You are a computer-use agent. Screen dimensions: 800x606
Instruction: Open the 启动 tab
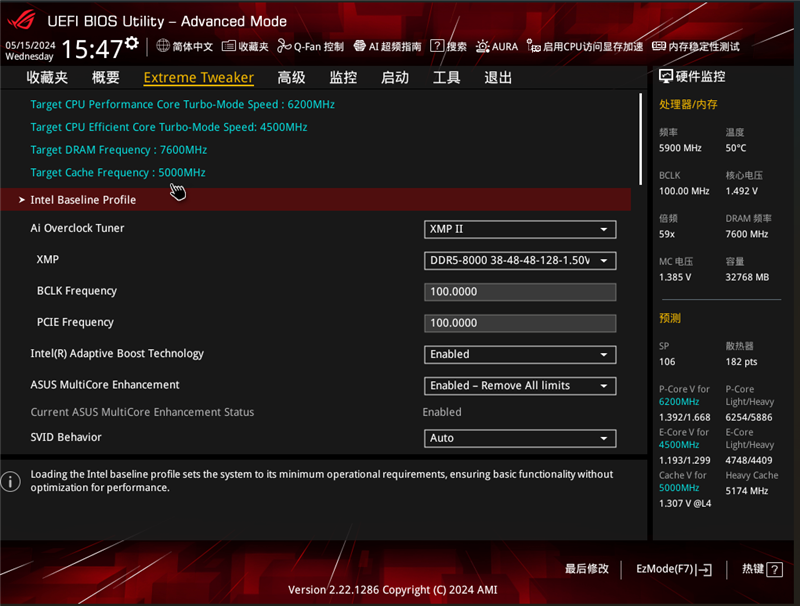pos(395,78)
